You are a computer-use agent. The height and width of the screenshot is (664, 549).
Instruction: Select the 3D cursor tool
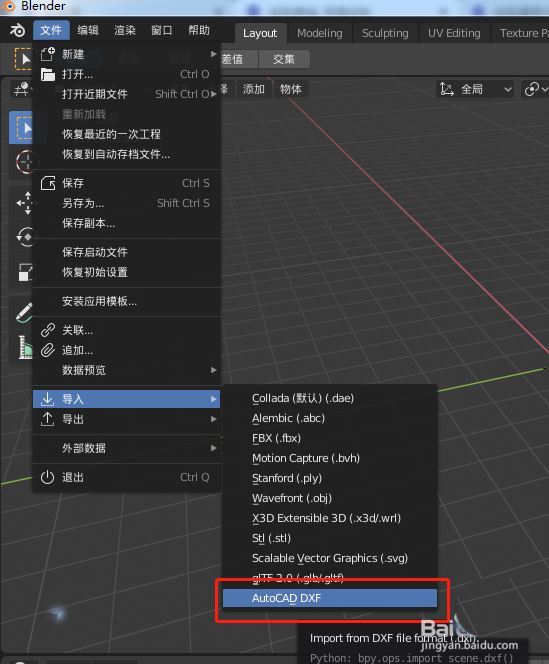(24, 162)
